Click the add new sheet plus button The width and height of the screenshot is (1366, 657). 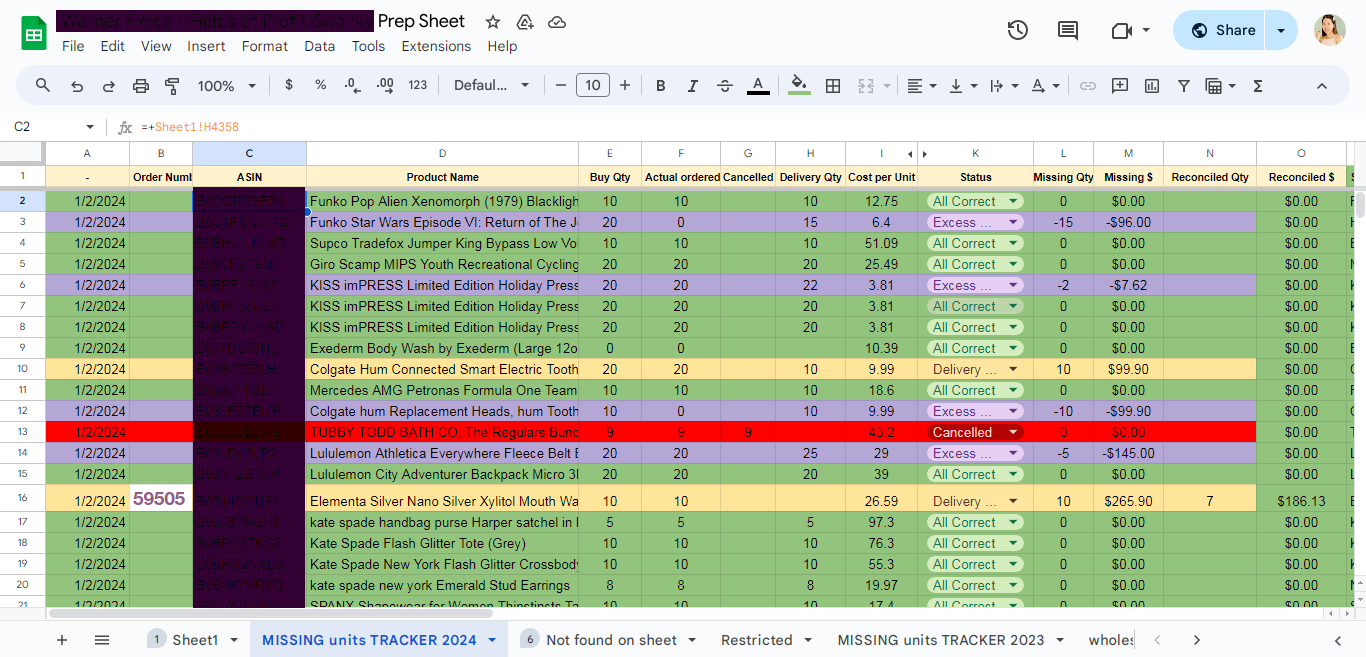(x=62, y=640)
